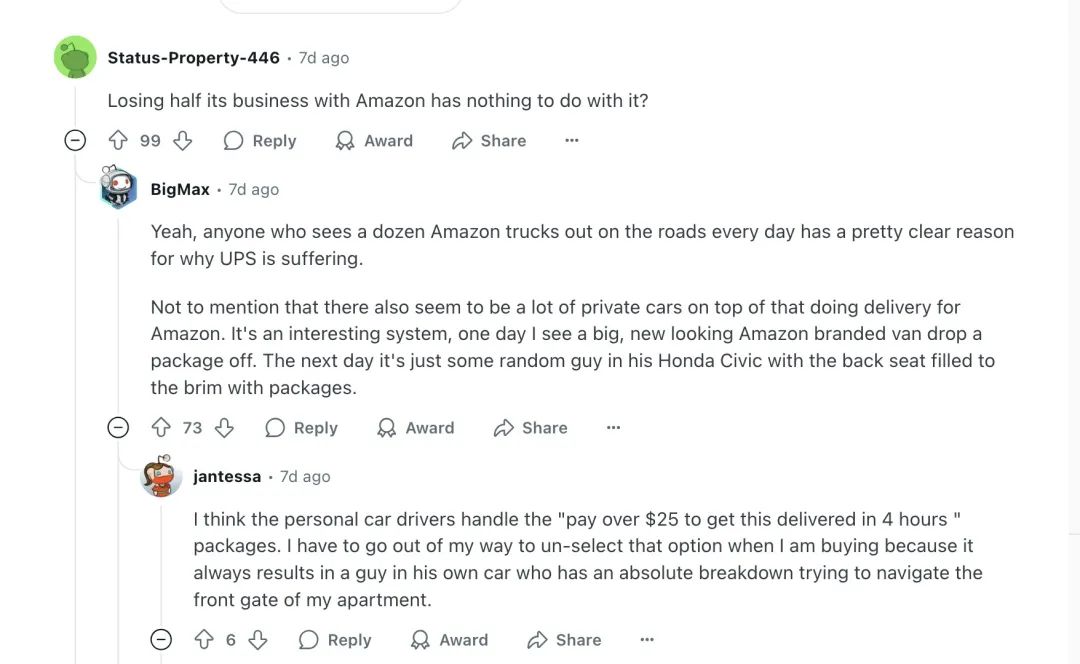
Task: Downvote BigMax's comment with 73 points
Action: pyautogui.click(x=225, y=428)
